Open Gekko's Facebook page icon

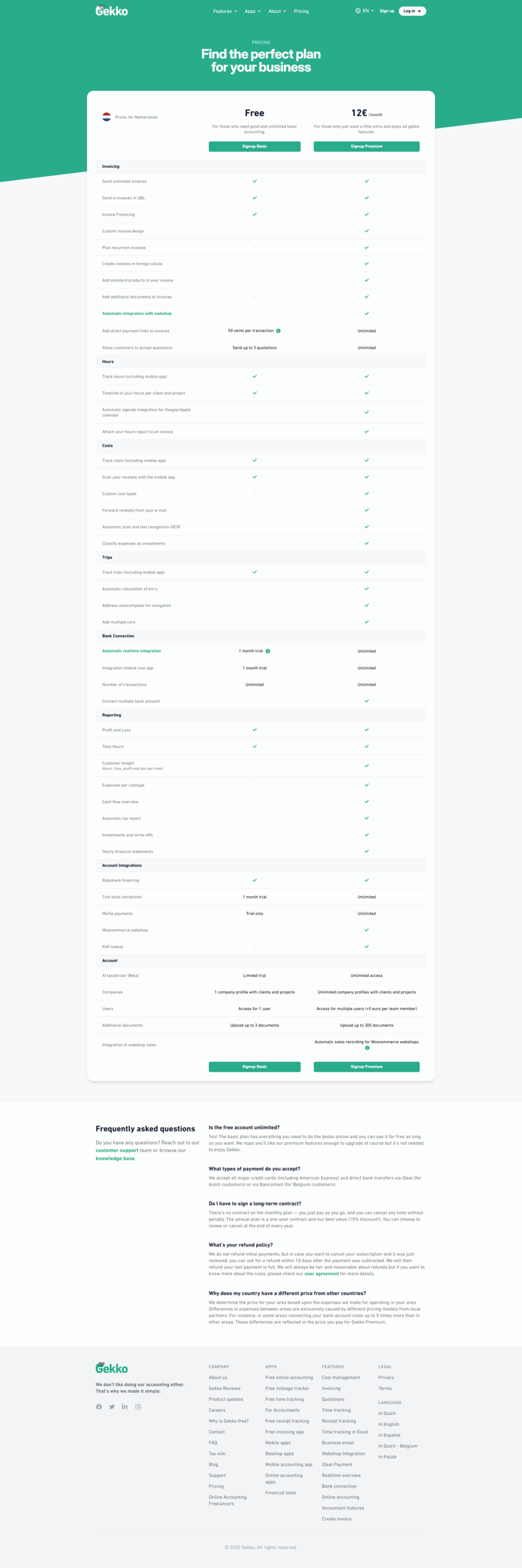pyautogui.click(x=99, y=1406)
